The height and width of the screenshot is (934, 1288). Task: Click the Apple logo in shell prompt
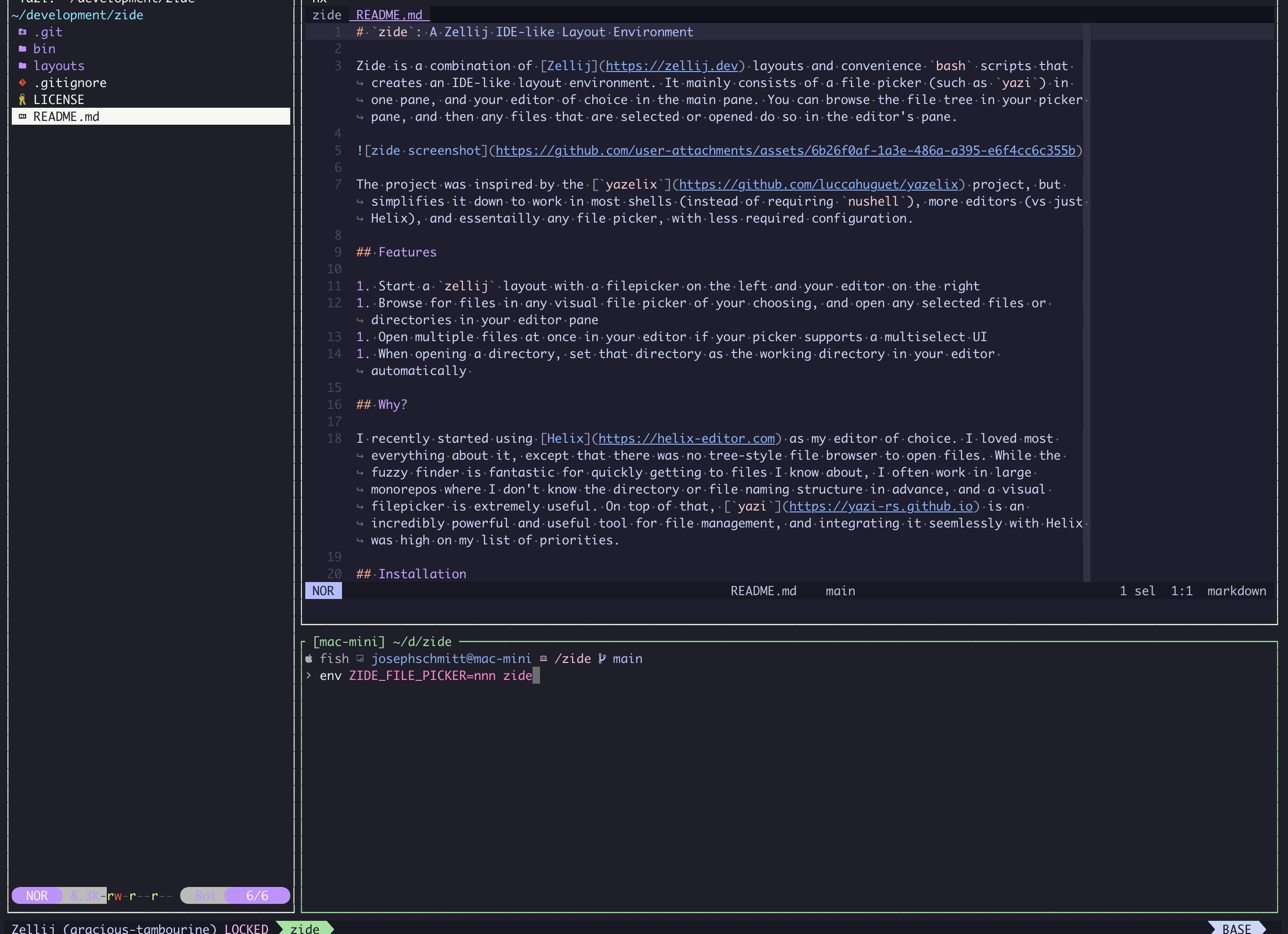point(309,659)
